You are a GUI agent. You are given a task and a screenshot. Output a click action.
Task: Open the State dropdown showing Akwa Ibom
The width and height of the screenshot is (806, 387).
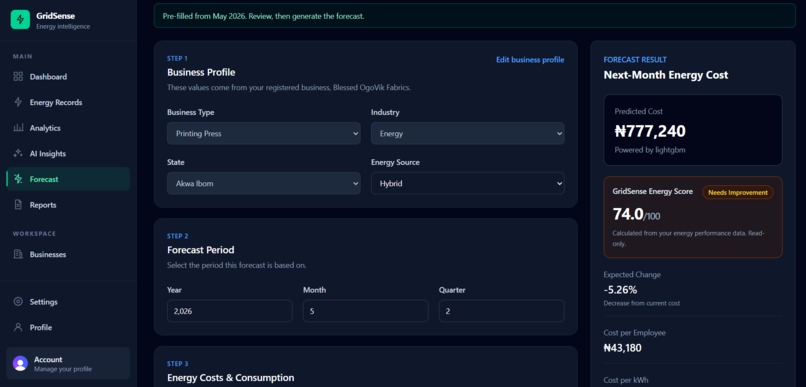pyautogui.click(x=264, y=183)
